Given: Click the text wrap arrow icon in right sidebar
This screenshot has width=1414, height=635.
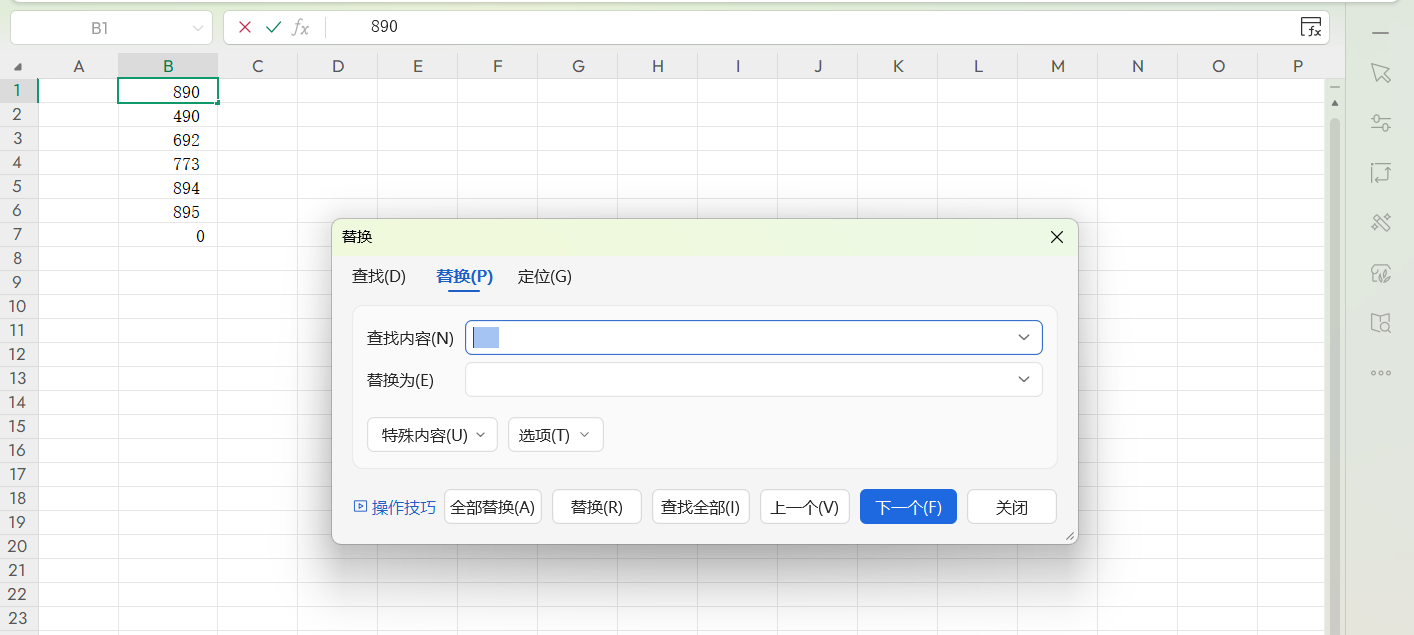Looking at the screenshot, I should click(x=1380, y=172).
